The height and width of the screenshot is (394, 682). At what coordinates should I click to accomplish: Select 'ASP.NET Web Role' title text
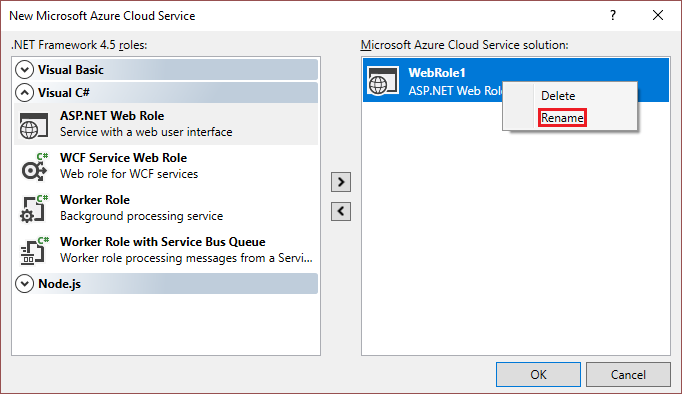[x=112, y=116]
